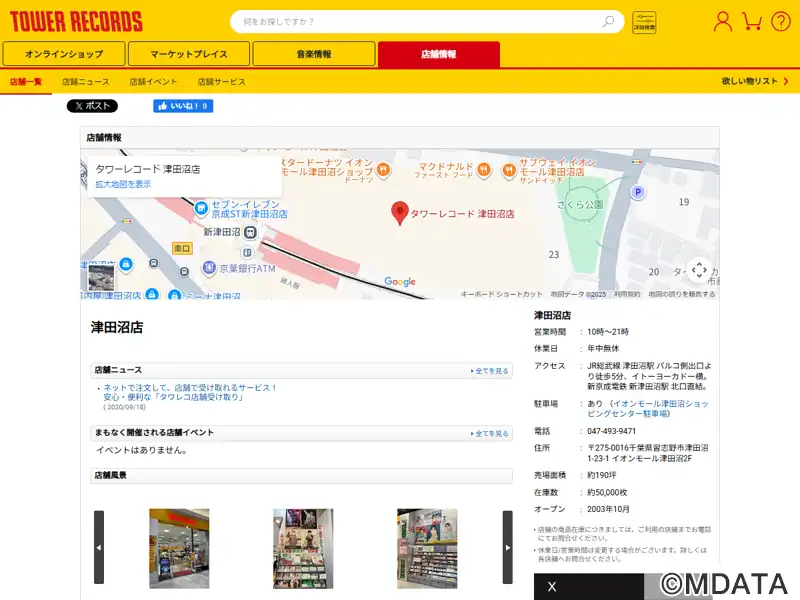Click the さくら公園 label on map
This screenshot has height=600, width=800.
point(580,205)
